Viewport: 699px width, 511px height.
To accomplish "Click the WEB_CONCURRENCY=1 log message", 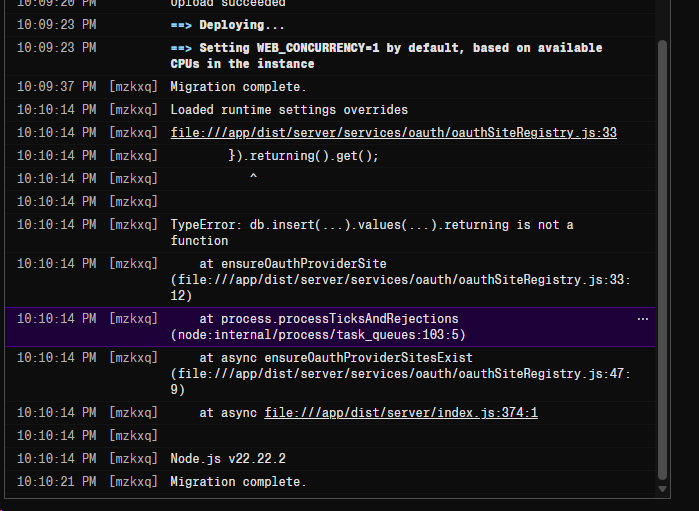I will (x=386, y=55).
